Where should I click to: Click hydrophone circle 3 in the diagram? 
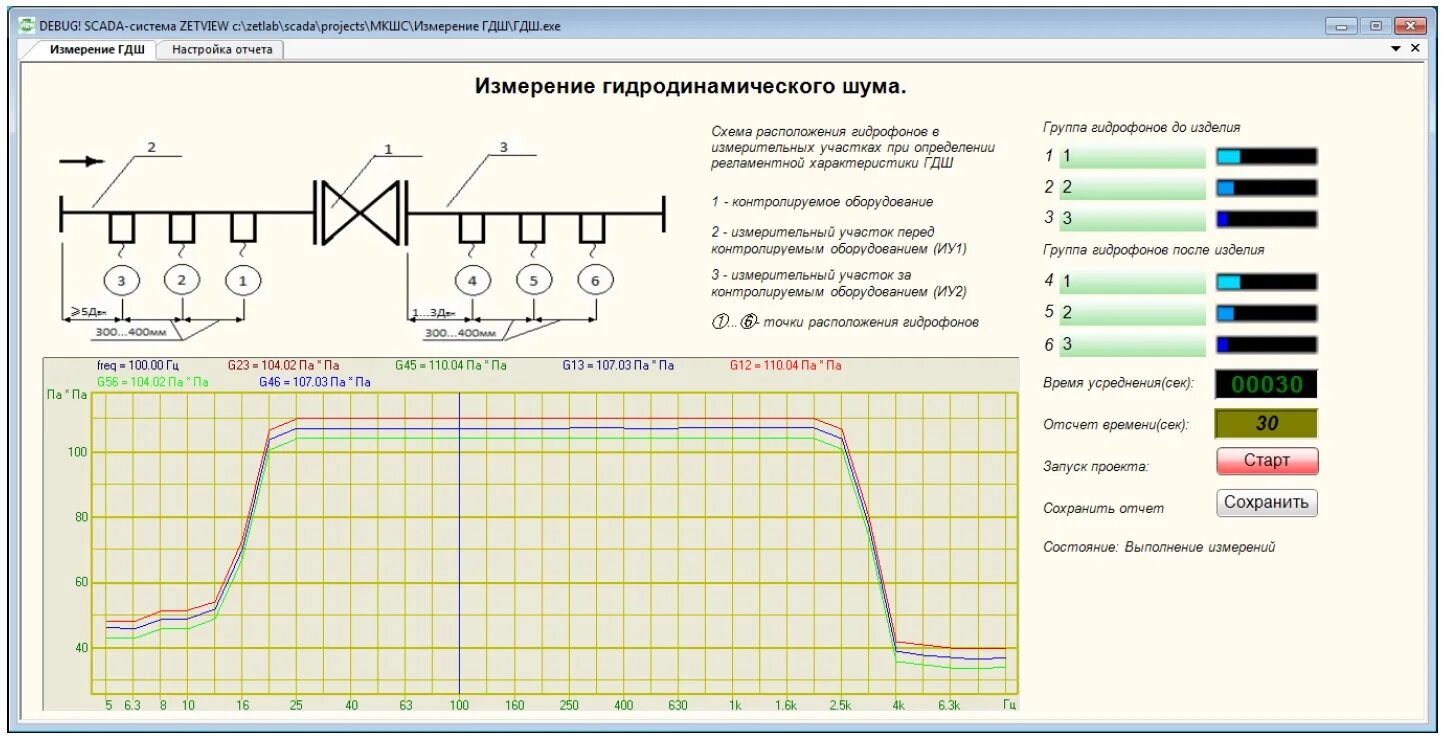tap(121, 281)
